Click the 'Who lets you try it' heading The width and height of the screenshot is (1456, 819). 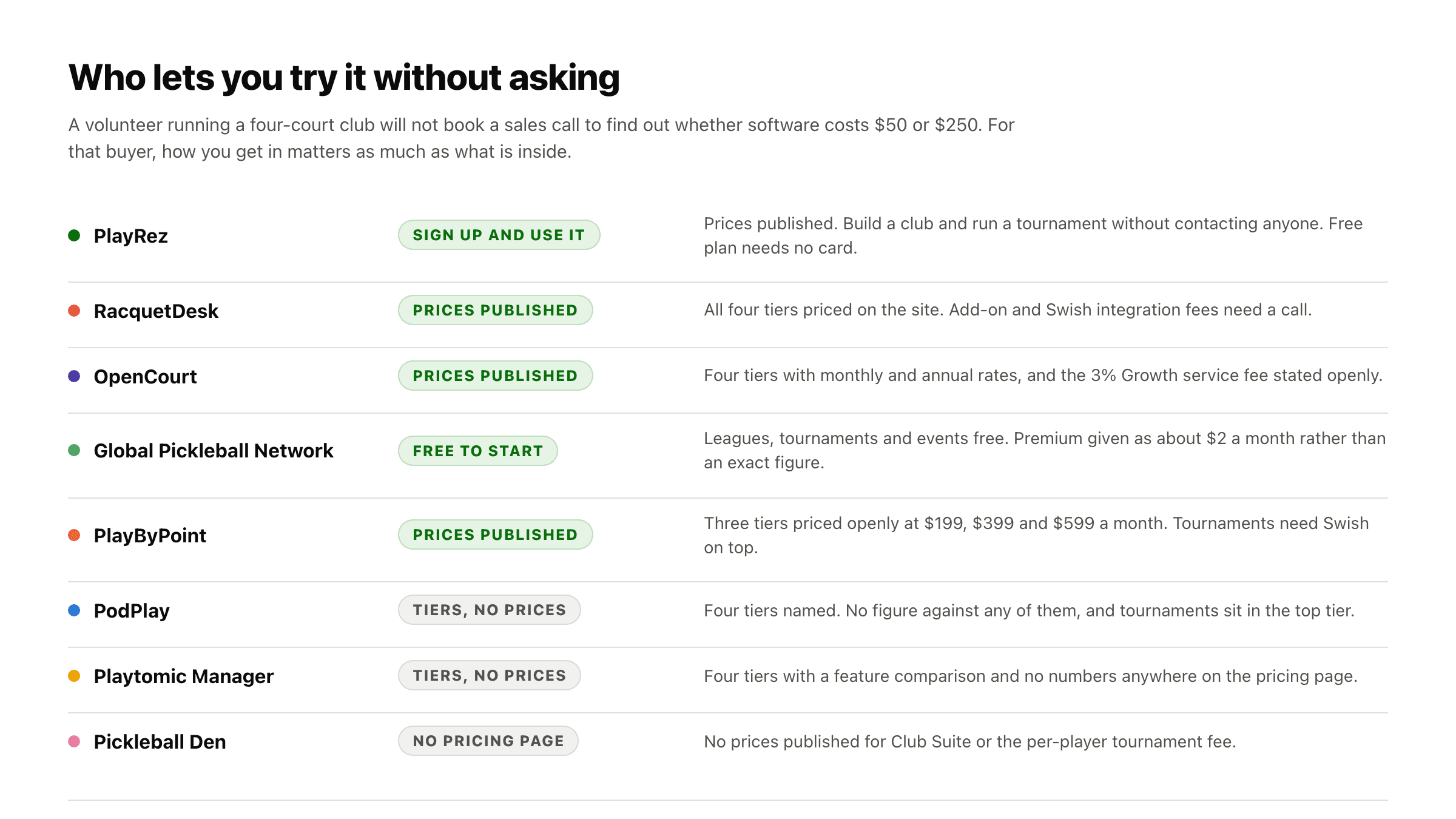pos(344,78)
